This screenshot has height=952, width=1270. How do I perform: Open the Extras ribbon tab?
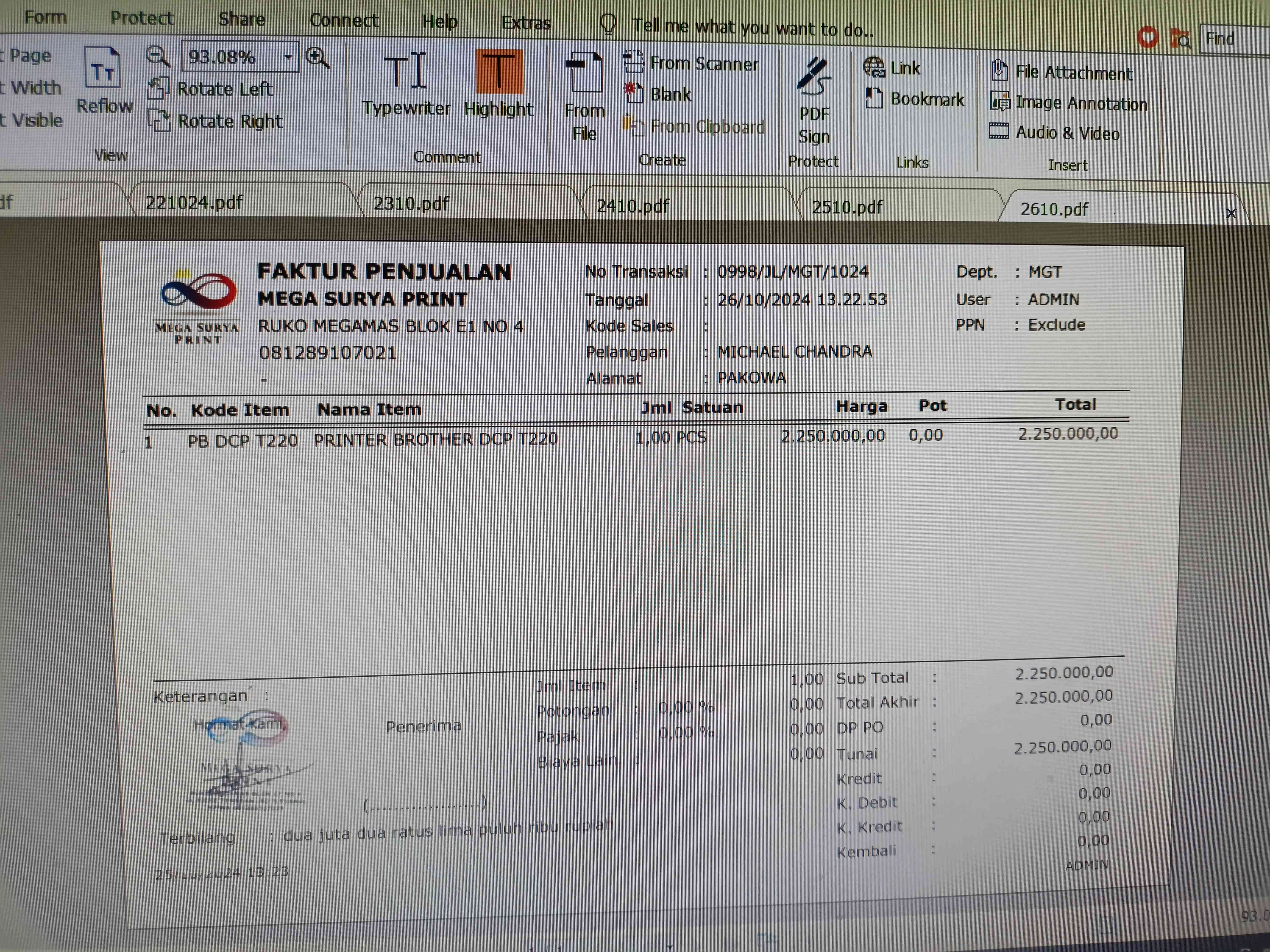[525, 23]
